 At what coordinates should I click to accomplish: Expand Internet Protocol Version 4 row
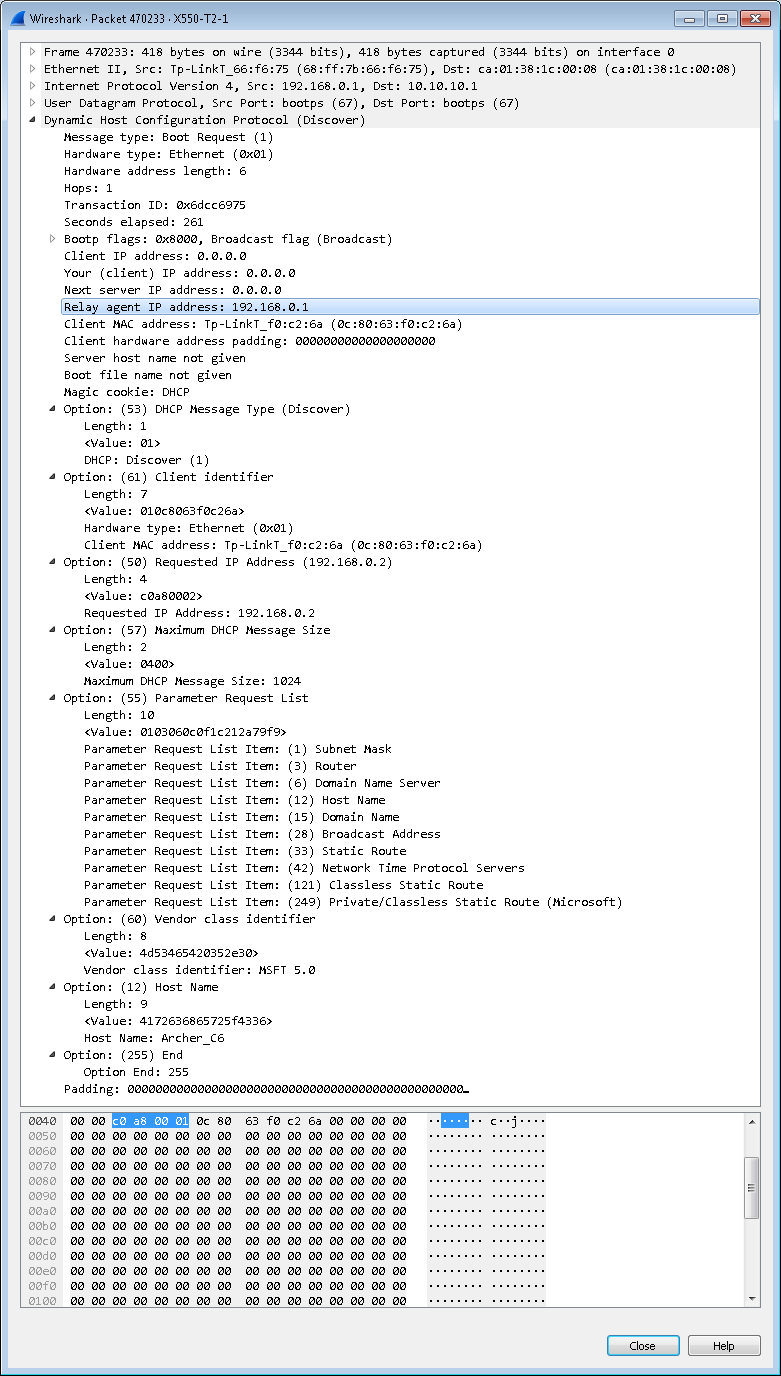[33, 86]
